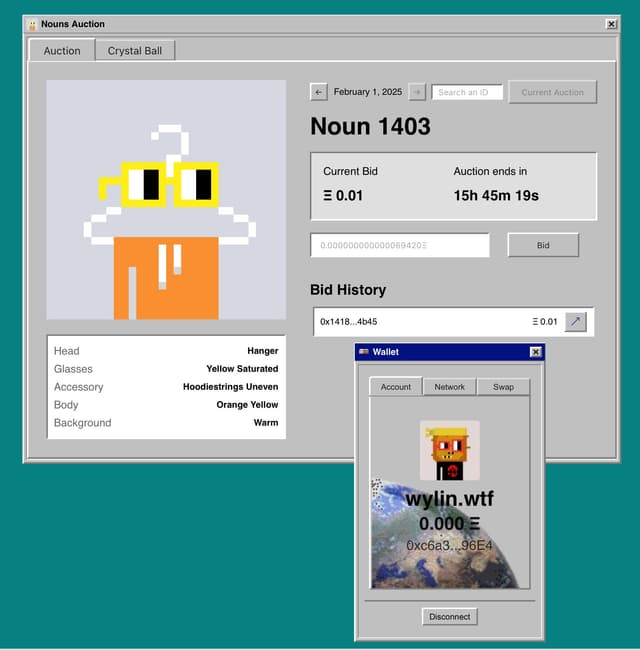Click the wylin.wtf account name
The image size is (640, 650).
pos(449,498)
